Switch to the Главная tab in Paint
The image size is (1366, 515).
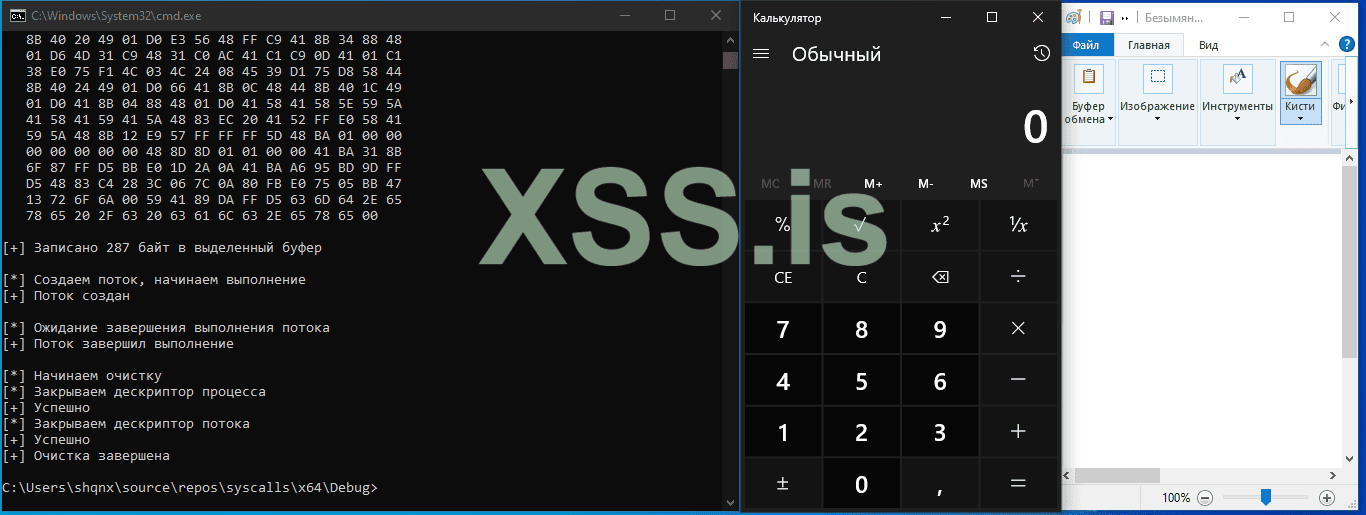(1148, 45)
